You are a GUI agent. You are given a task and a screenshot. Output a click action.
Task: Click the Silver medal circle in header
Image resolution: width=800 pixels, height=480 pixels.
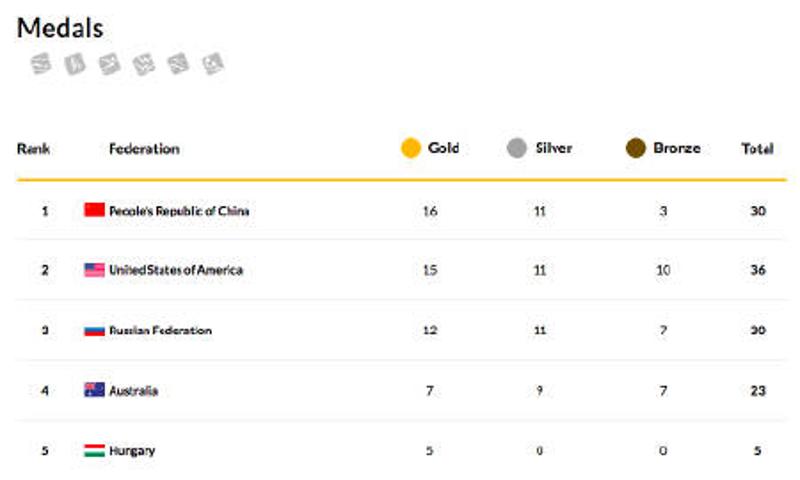click(517, 148)
